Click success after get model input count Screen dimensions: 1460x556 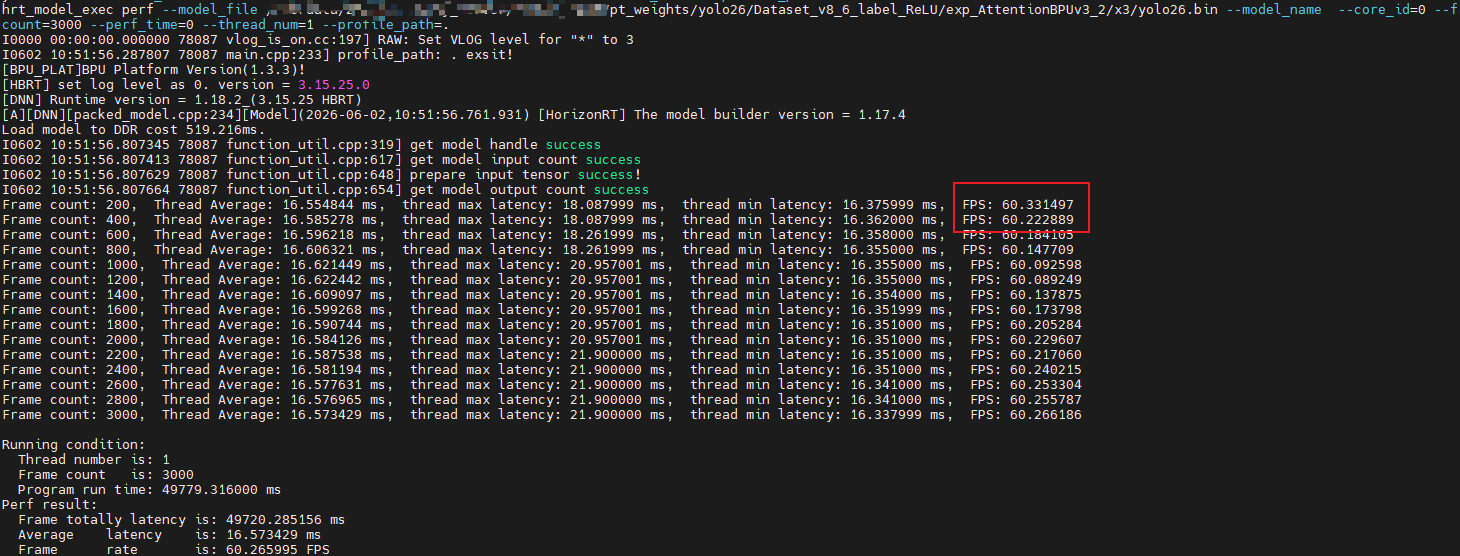[x=613, y=160]
